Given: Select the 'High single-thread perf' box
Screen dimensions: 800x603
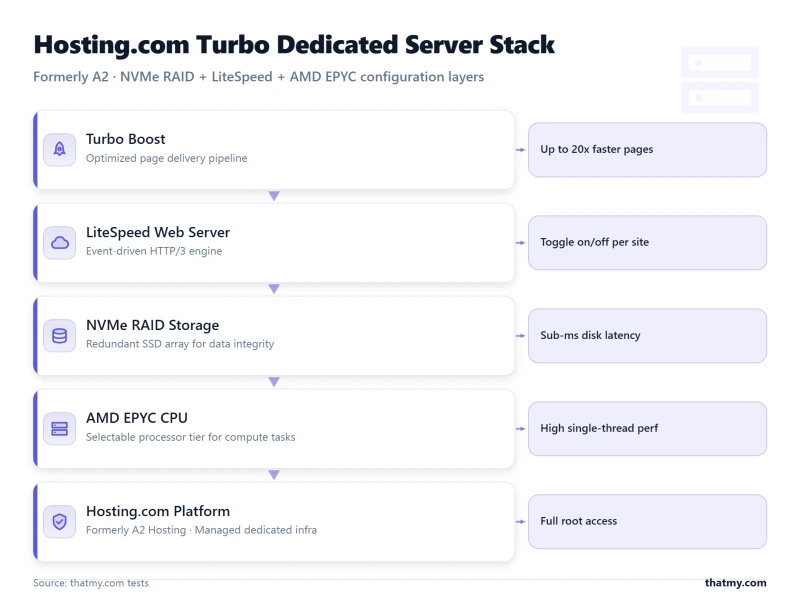Looking at the screenshot, I should pyautogui.click(x=647, y=429).
